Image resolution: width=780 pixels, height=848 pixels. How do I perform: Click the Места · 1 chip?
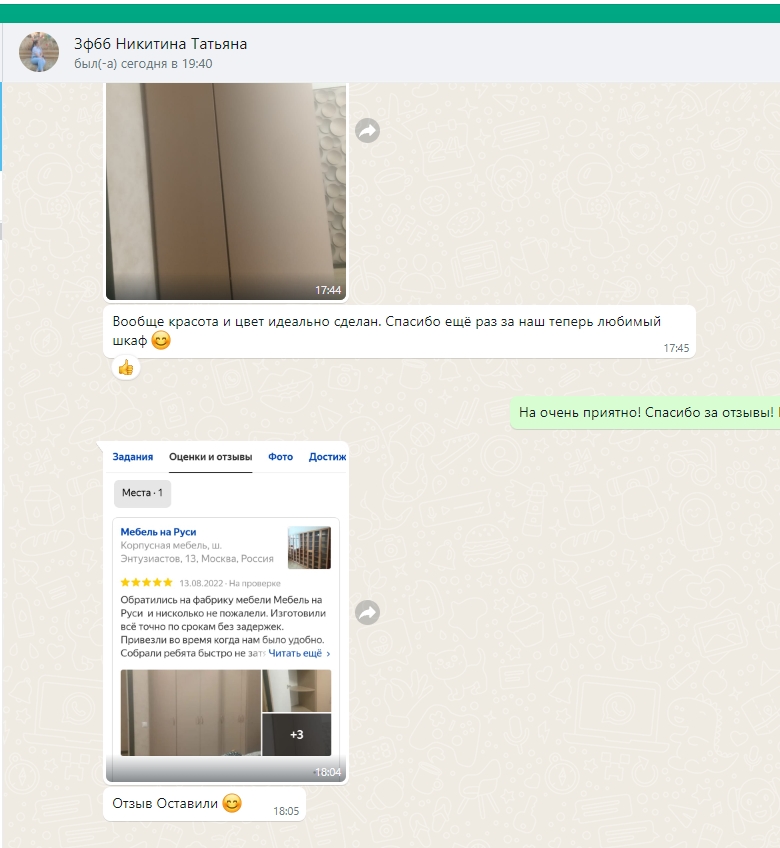tap(142, 493)
